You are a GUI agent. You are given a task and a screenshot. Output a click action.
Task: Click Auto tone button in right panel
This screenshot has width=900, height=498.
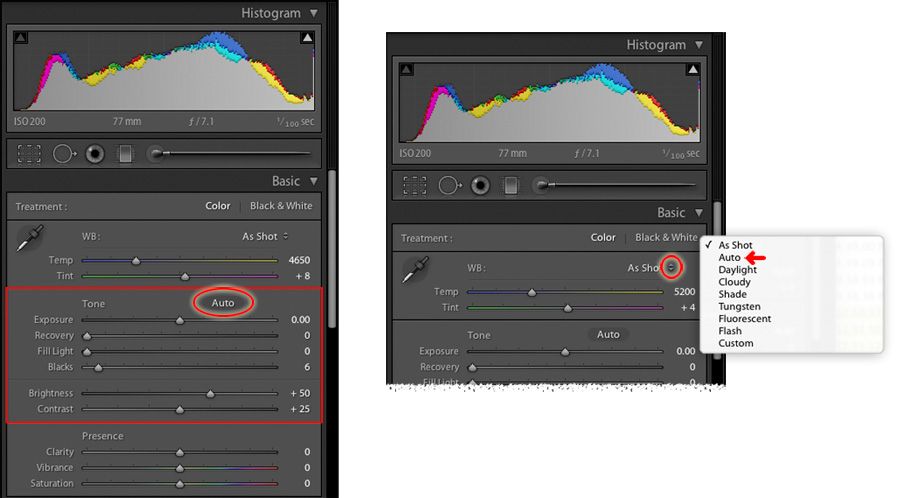[x=608, y=334]
